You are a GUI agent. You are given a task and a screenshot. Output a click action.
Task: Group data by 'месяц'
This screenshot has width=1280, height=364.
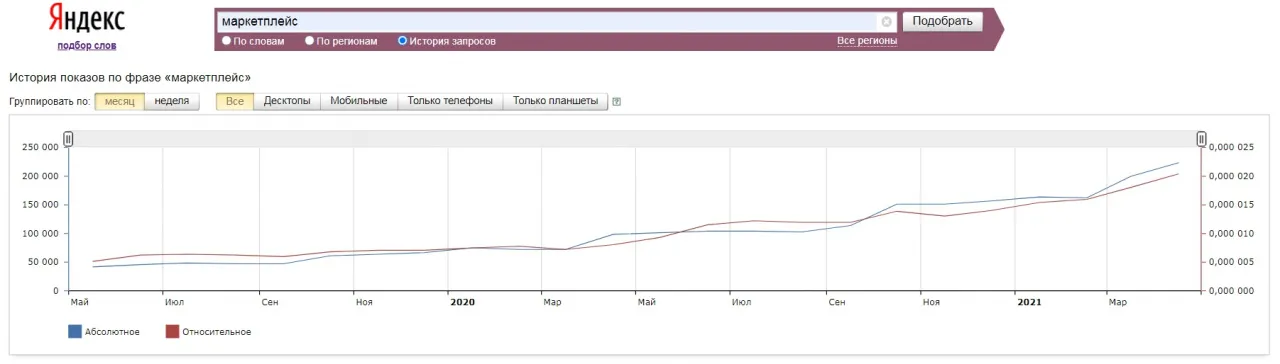click(119, 101)
